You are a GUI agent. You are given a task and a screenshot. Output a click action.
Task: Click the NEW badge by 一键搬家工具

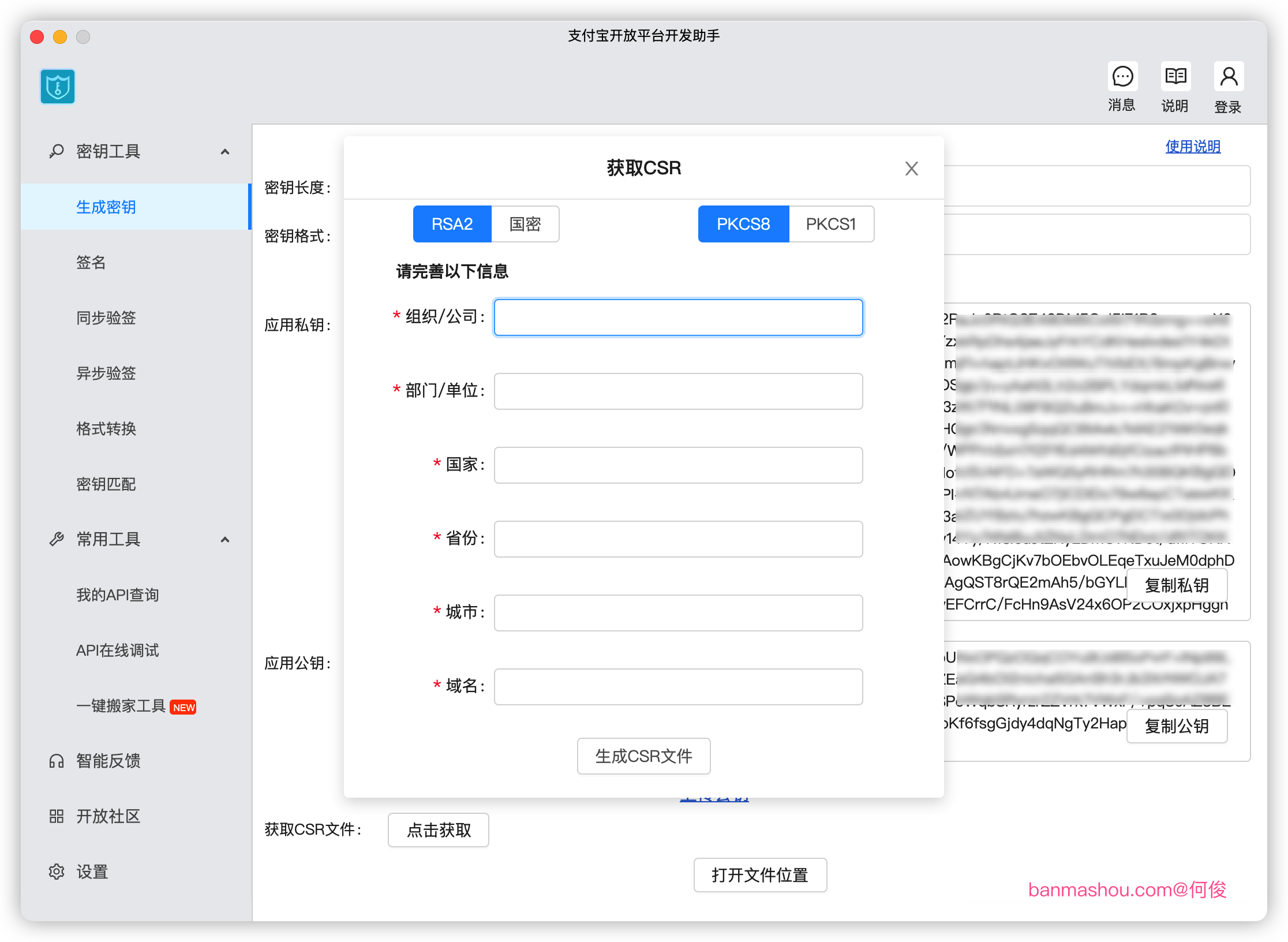coord(184,707)
